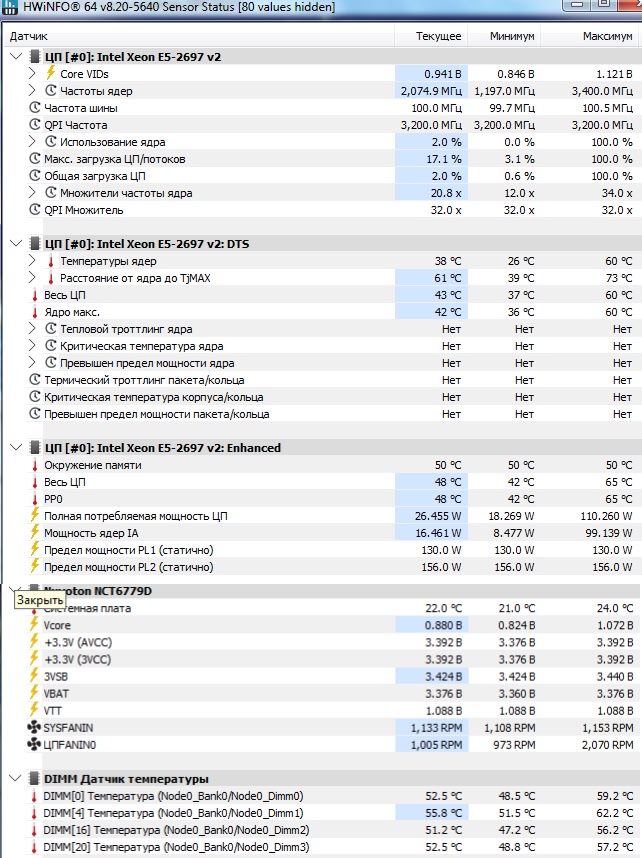Click the Минимум column header
The width and height of the screenshot is (642, 858).
point(504,36)
